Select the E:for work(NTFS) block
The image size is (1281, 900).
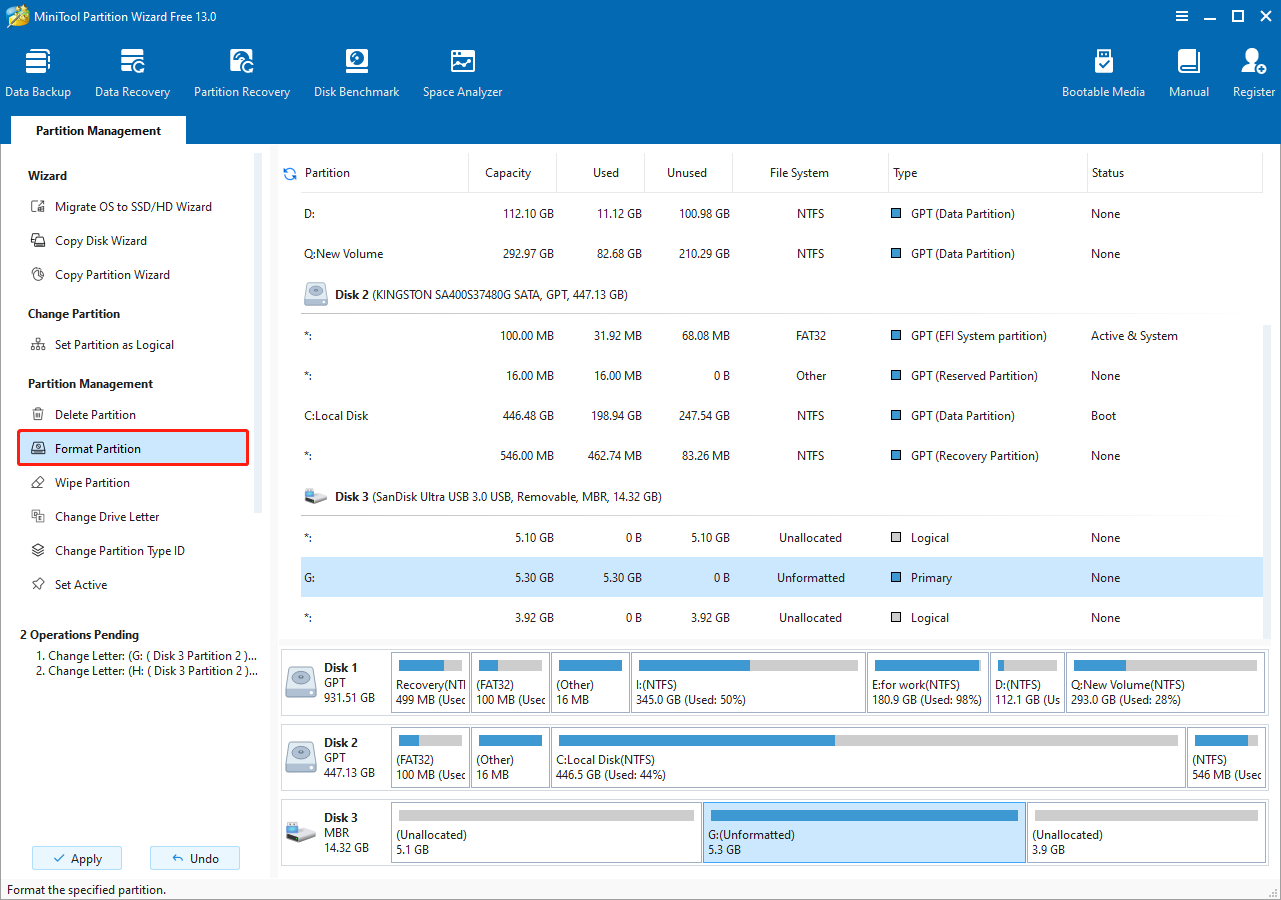pyautogui.click(x=927, y=682)
